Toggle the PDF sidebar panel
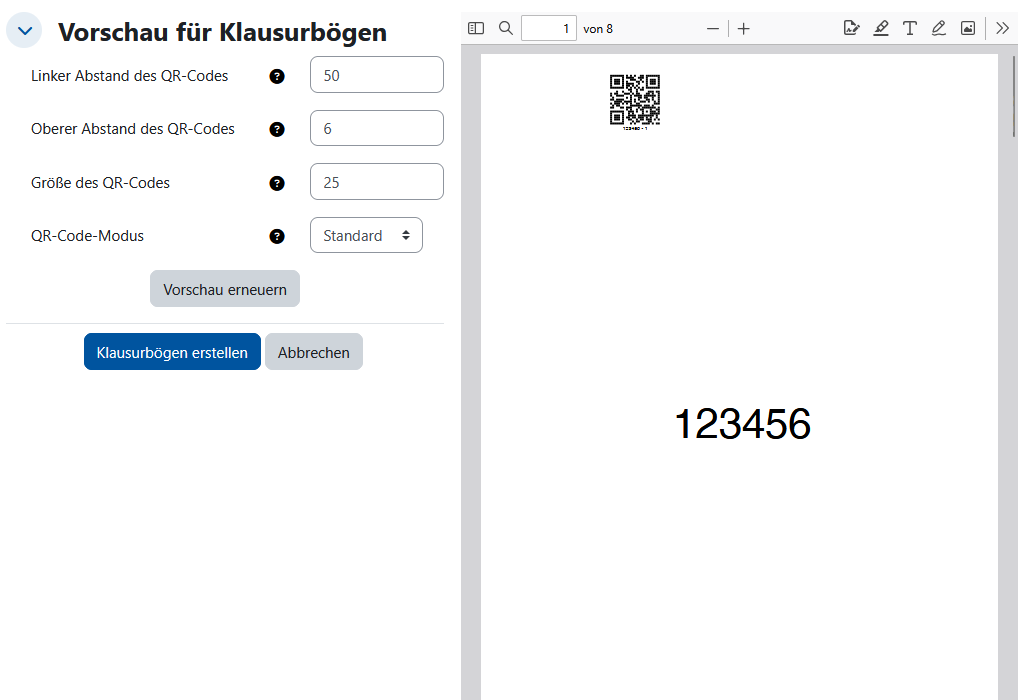Screen dimensions: 1018x700 pos(475,28)
